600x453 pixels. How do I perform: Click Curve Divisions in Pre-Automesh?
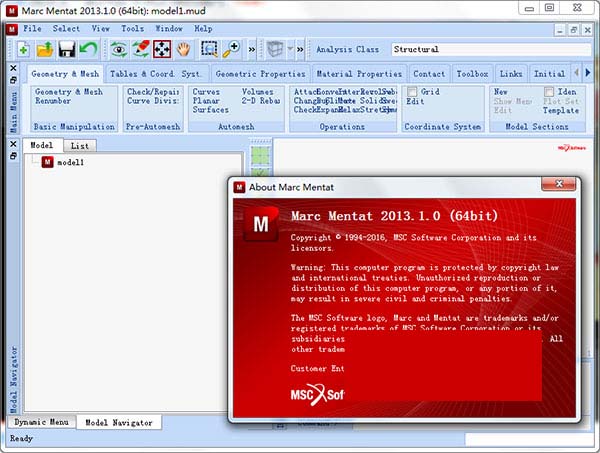click(153, 101)
